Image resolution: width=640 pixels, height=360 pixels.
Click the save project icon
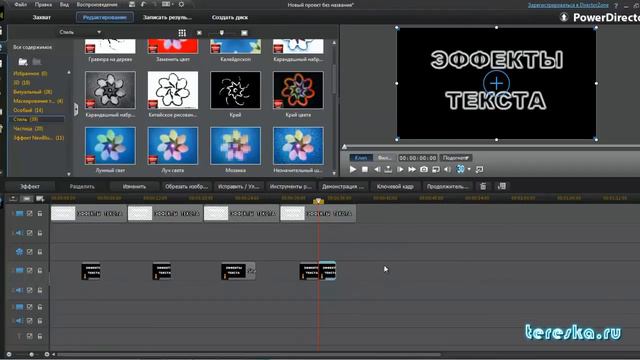pos(131,4)
